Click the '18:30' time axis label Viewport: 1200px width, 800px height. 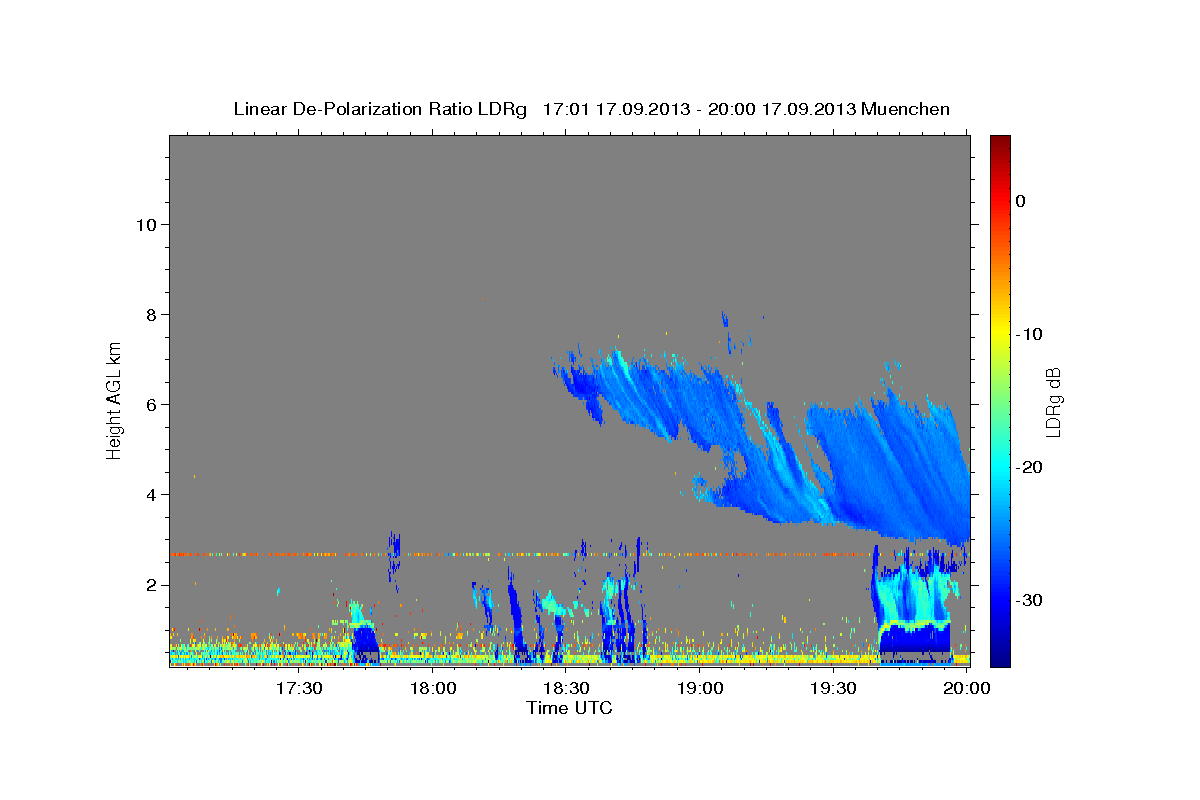[x=567, y=688]
